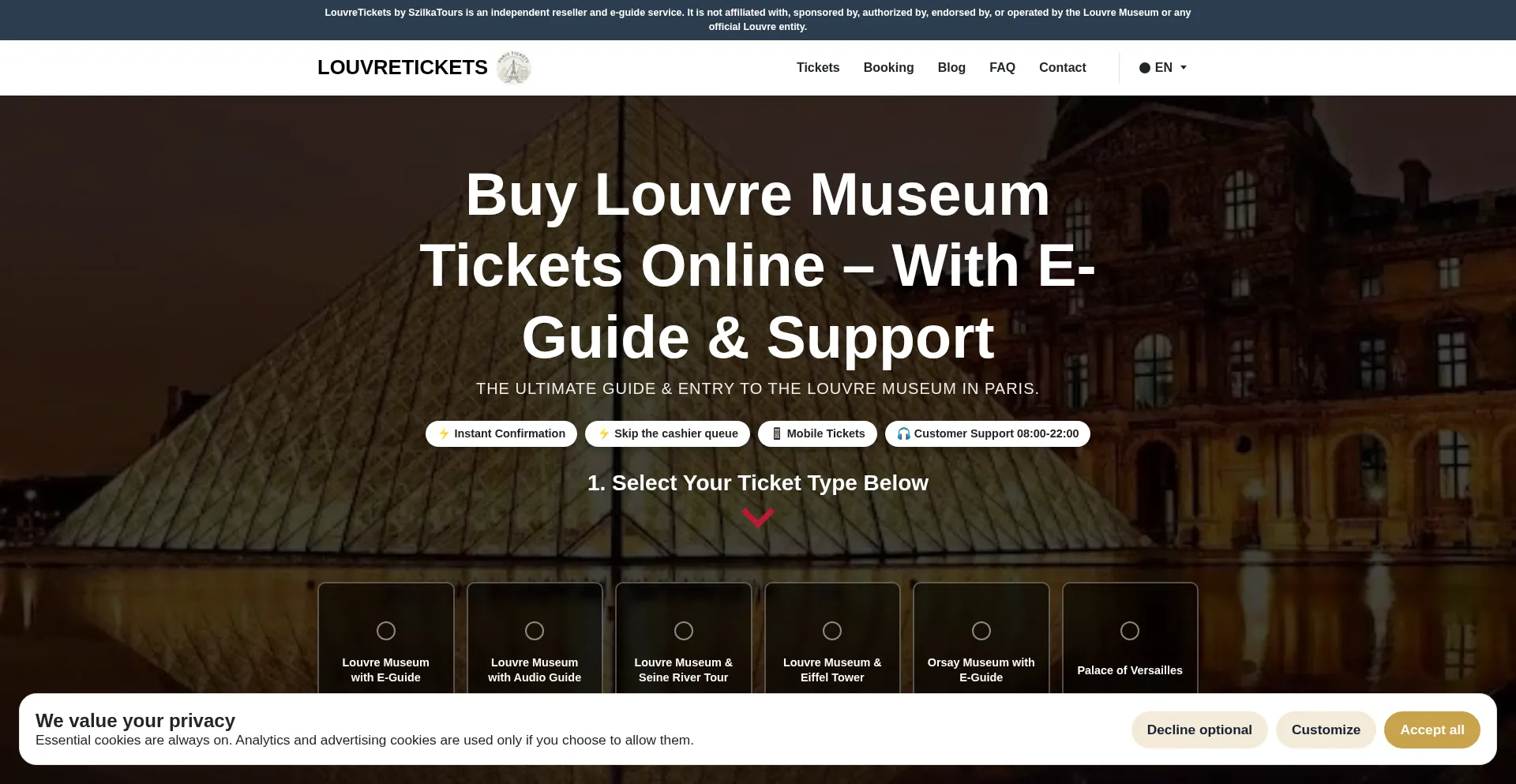
Task: Select Louvre Museum with E-Guide radio
Action: pyautogui.click(x=386, y=631)
